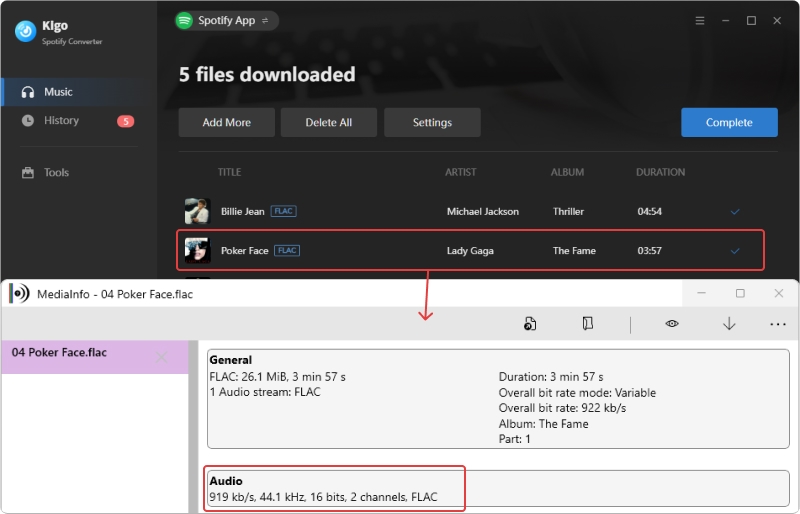This screenshot has height=514, width=800.
Task: Close the 04 Poker Face.flac list entry
Action: click(161, 357)
